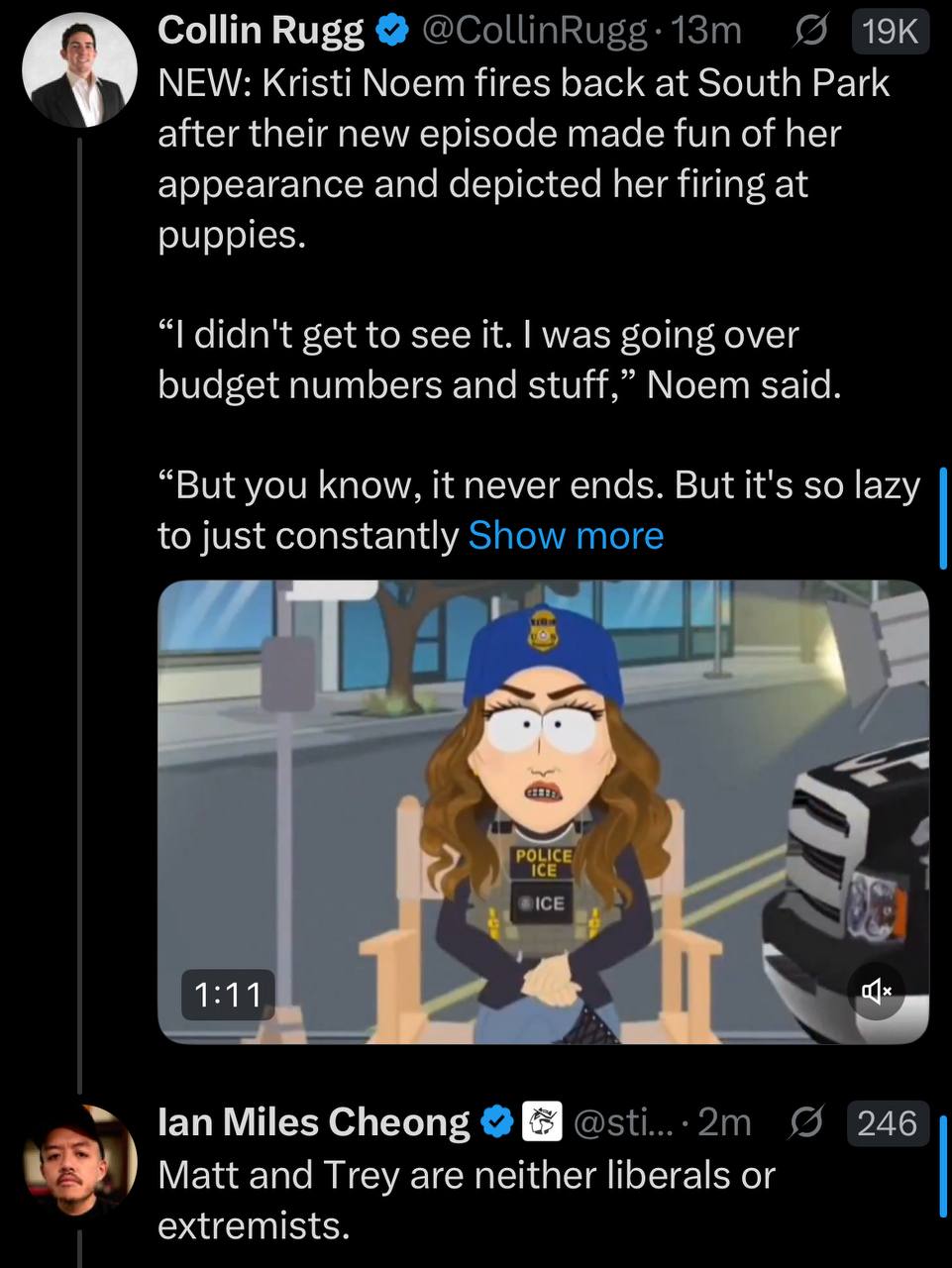
Task: Expand the post with Show more
Action: point(566,535)
